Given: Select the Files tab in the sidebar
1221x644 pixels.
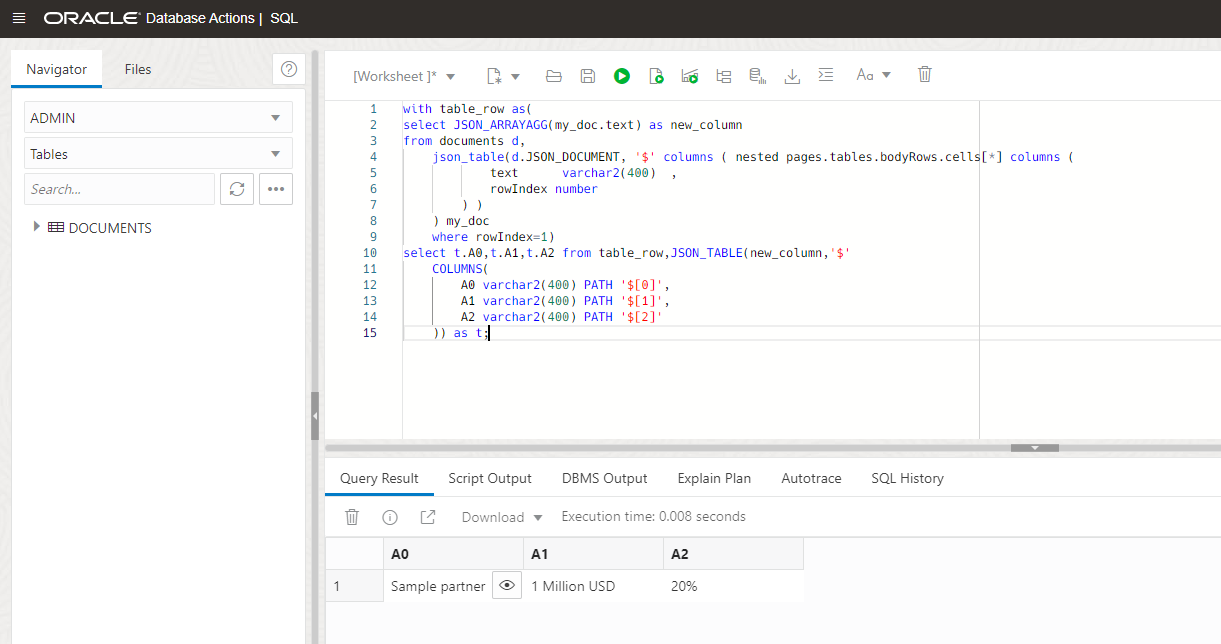Looking at the screenshot, I should (137, 69).
